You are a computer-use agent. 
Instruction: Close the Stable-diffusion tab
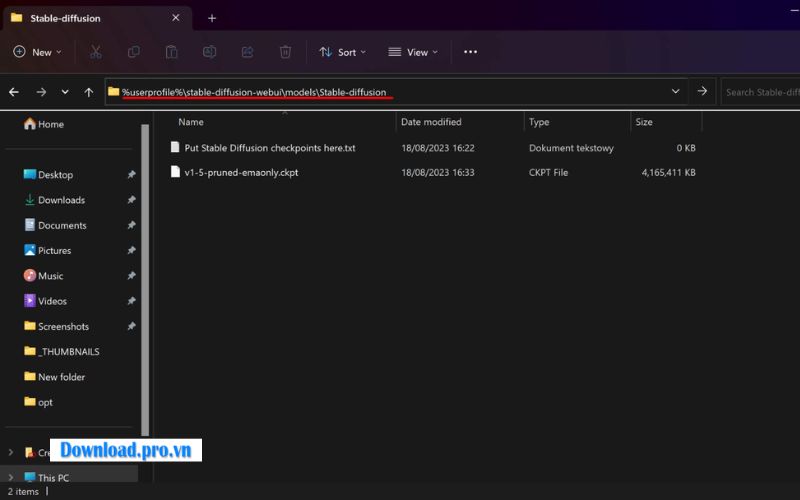coord(176,18)
